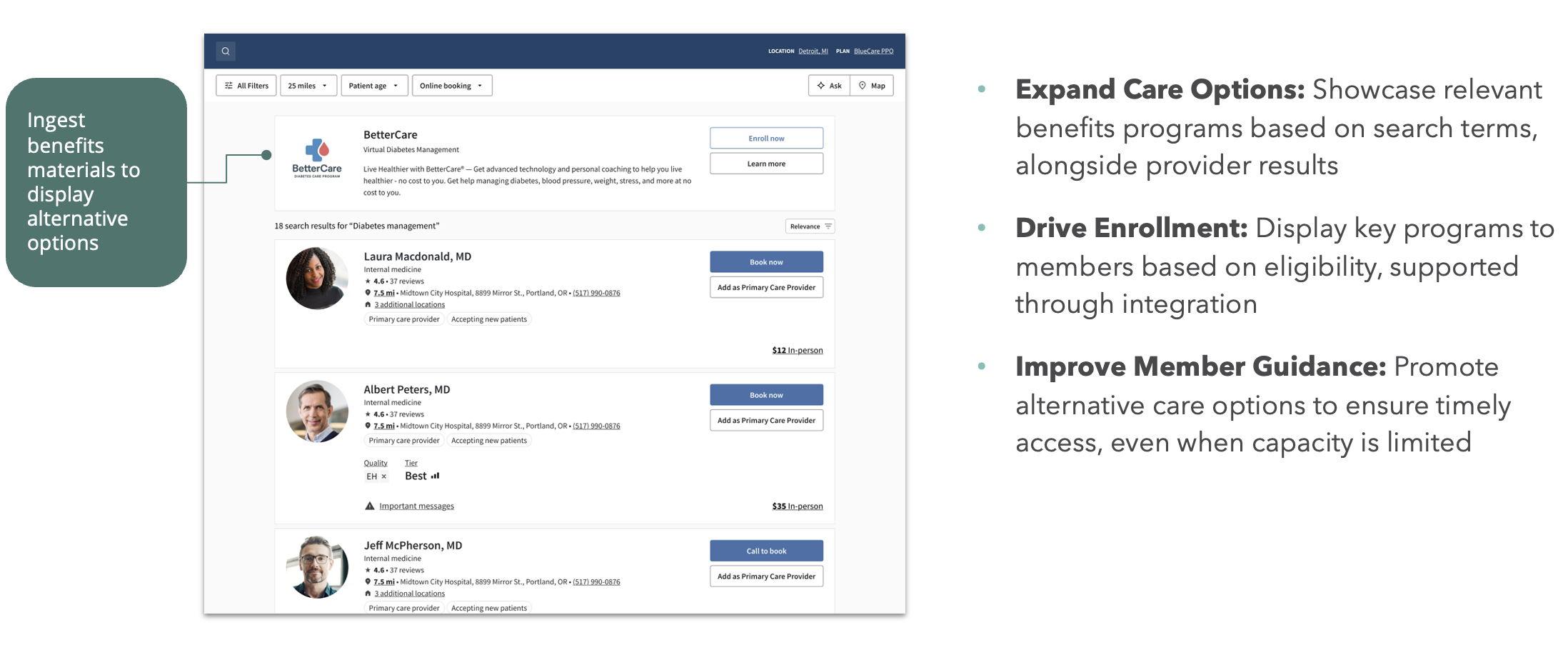Click the Best tier bar-chart icon
Image resolution: width=1568 pixels, height=650 pixels.
tap(435, 476)
